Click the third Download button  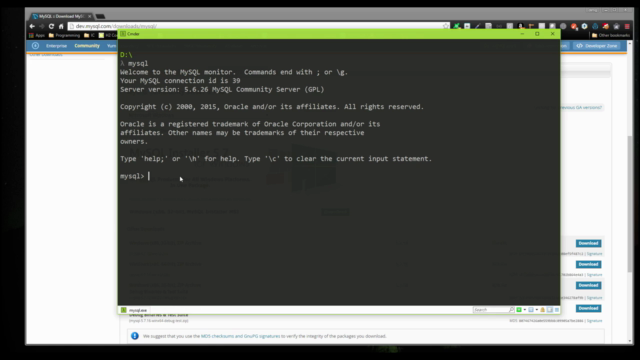[588, 285]
